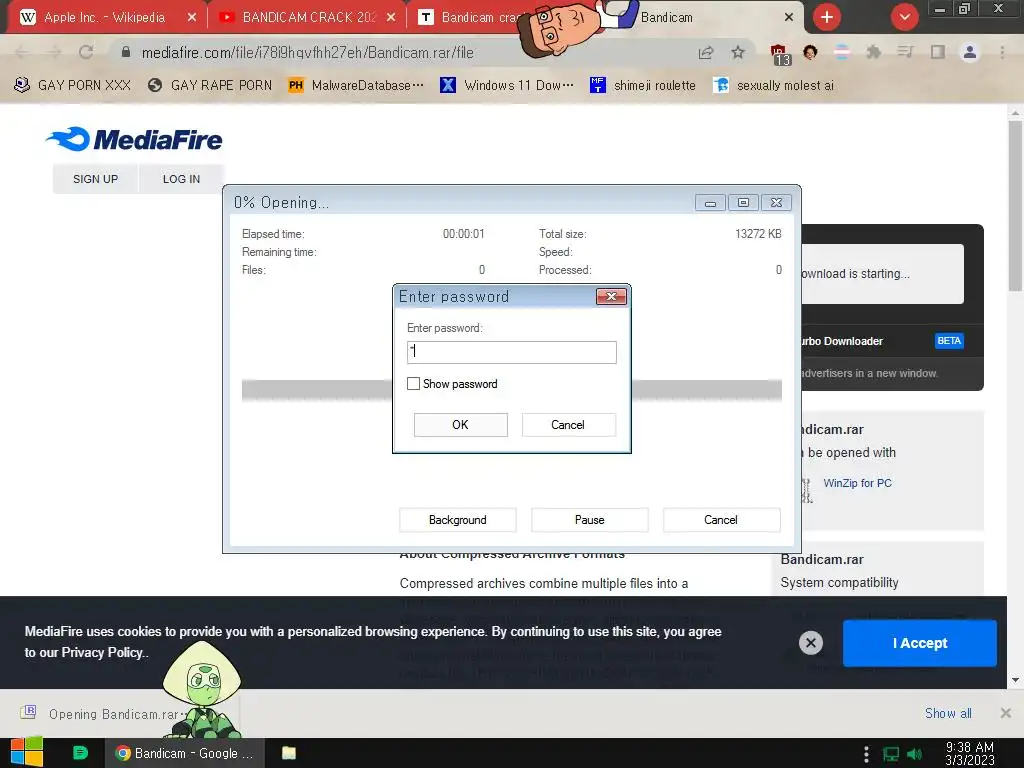Viewport: 1024px width, 768px height.
Task: Open the tab search dropdown chevron
Action: [x=904, y=17]
